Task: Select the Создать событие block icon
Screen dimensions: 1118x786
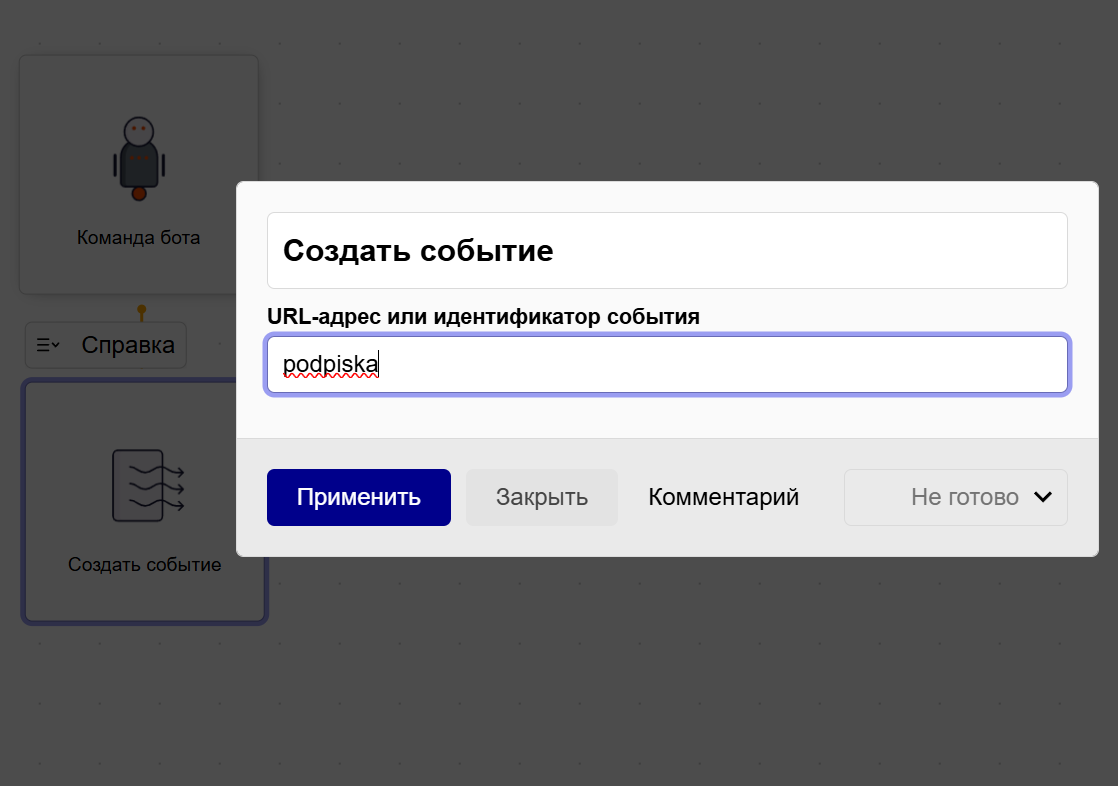Action: click(148, 486)
